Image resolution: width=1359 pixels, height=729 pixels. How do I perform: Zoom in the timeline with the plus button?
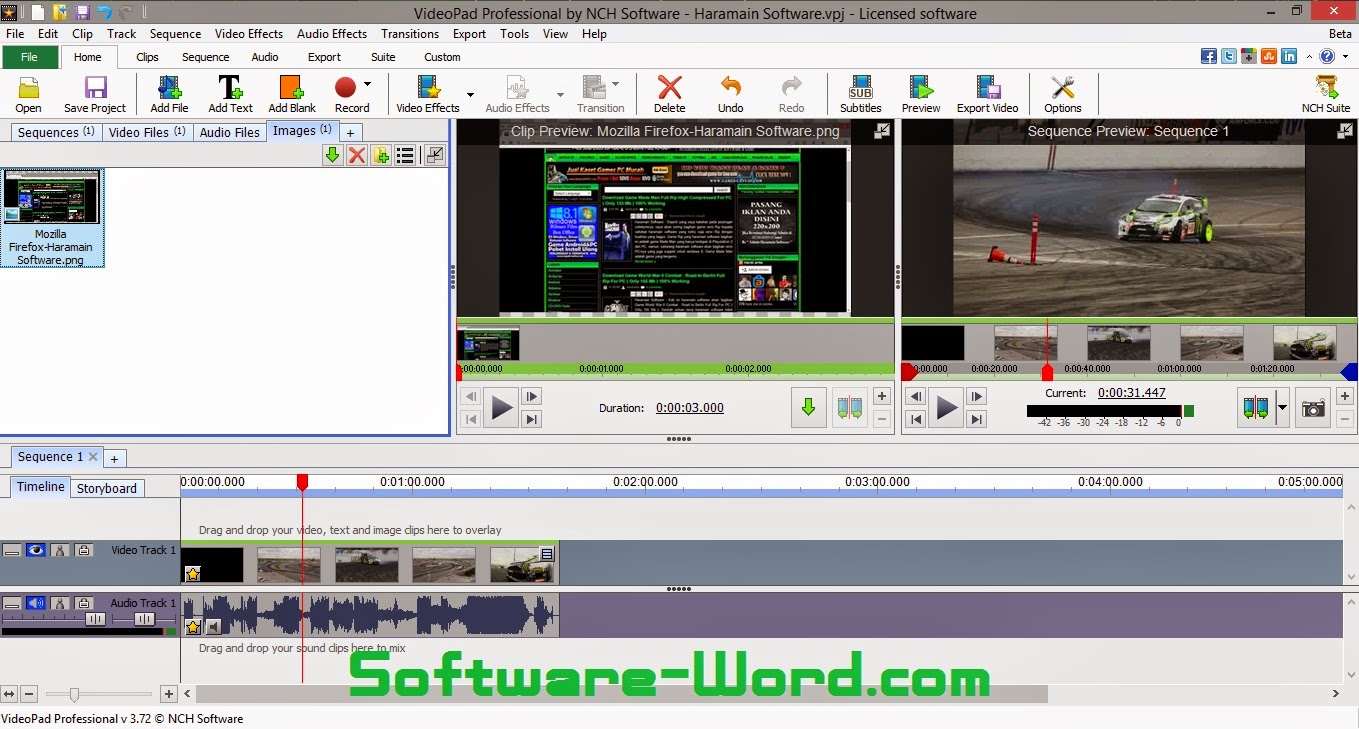tap(169, 694)
